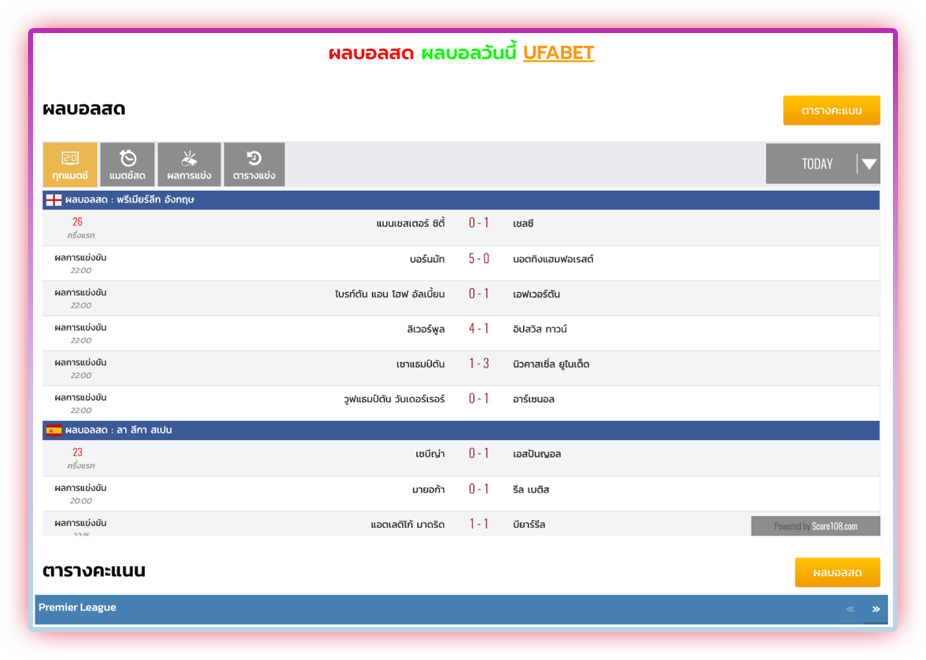
Task: Click the ผลบอลสด : ลา ลีกา สเปน league header
Action: click(x=461, y=430)
